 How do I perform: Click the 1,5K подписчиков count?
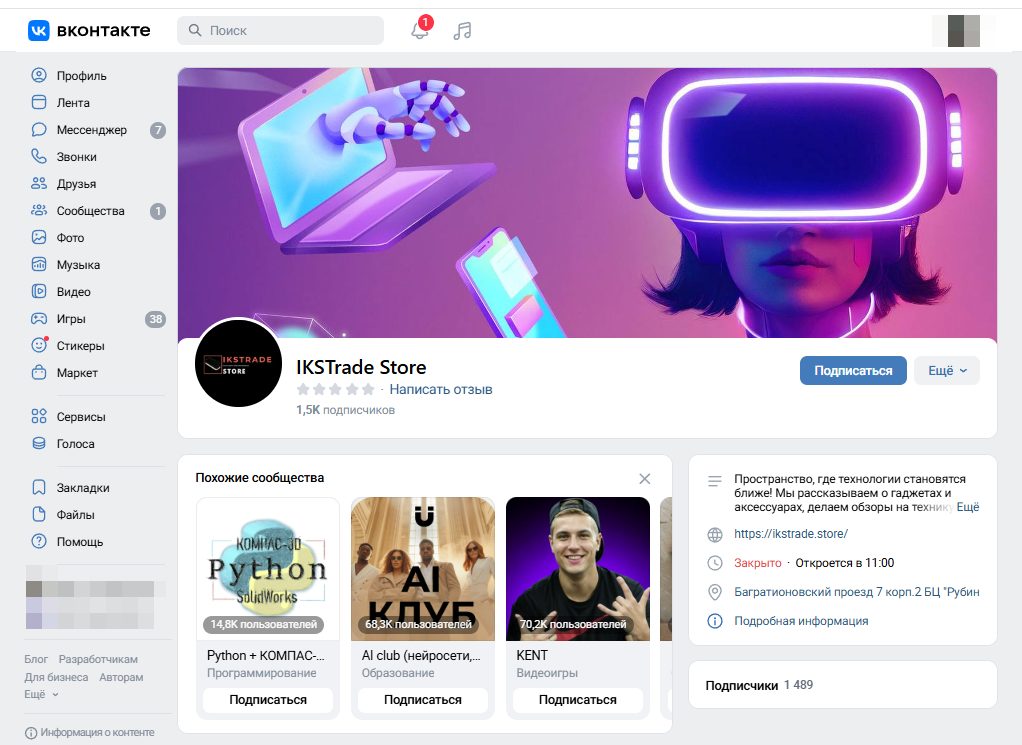pos(345,410)
